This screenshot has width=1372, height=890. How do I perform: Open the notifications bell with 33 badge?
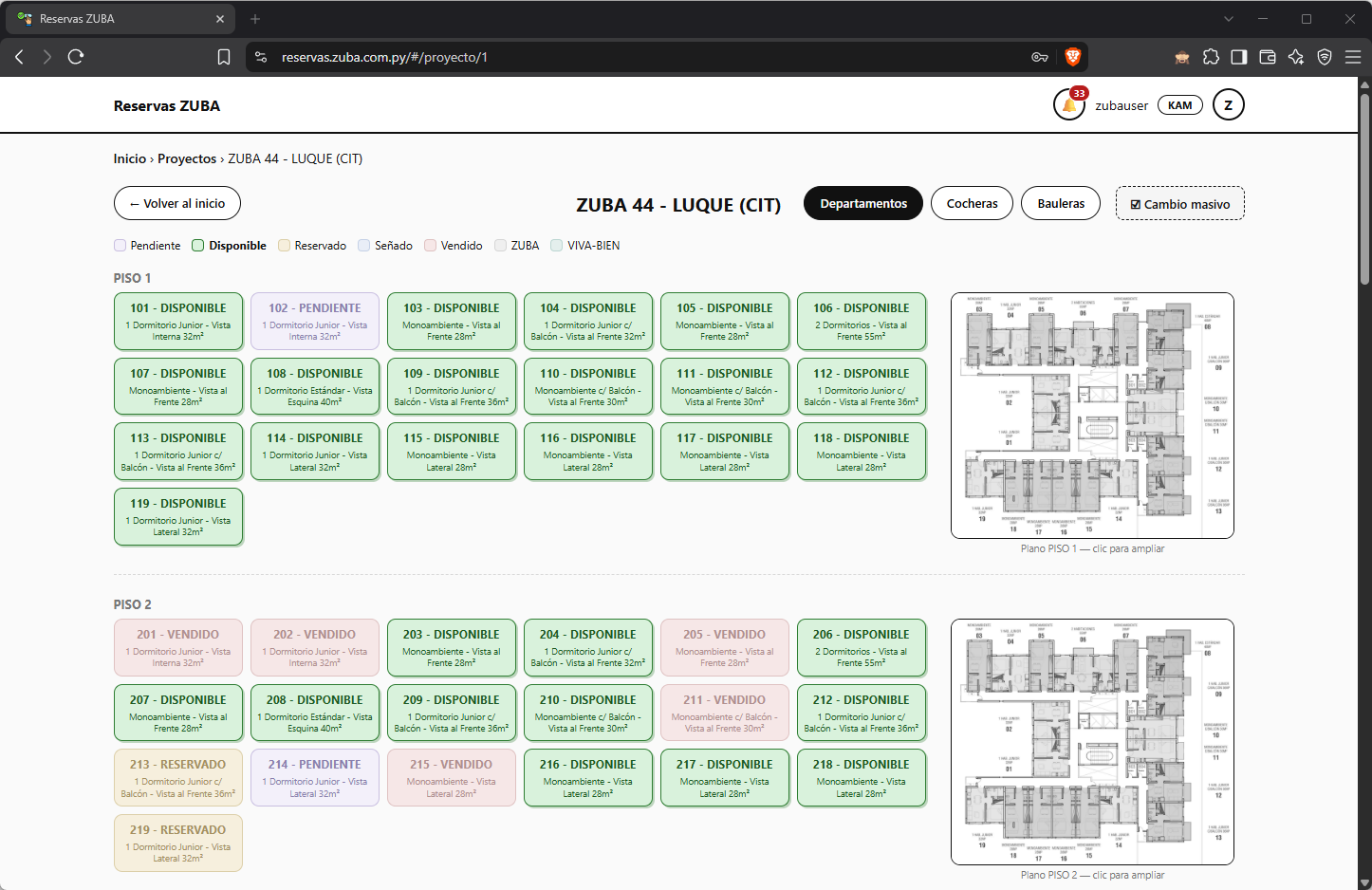click(1069, 105)
